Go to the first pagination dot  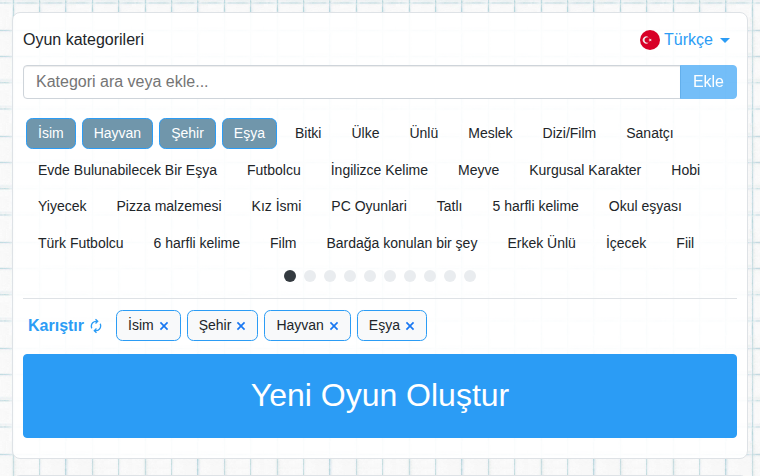[x=290, y=276]
